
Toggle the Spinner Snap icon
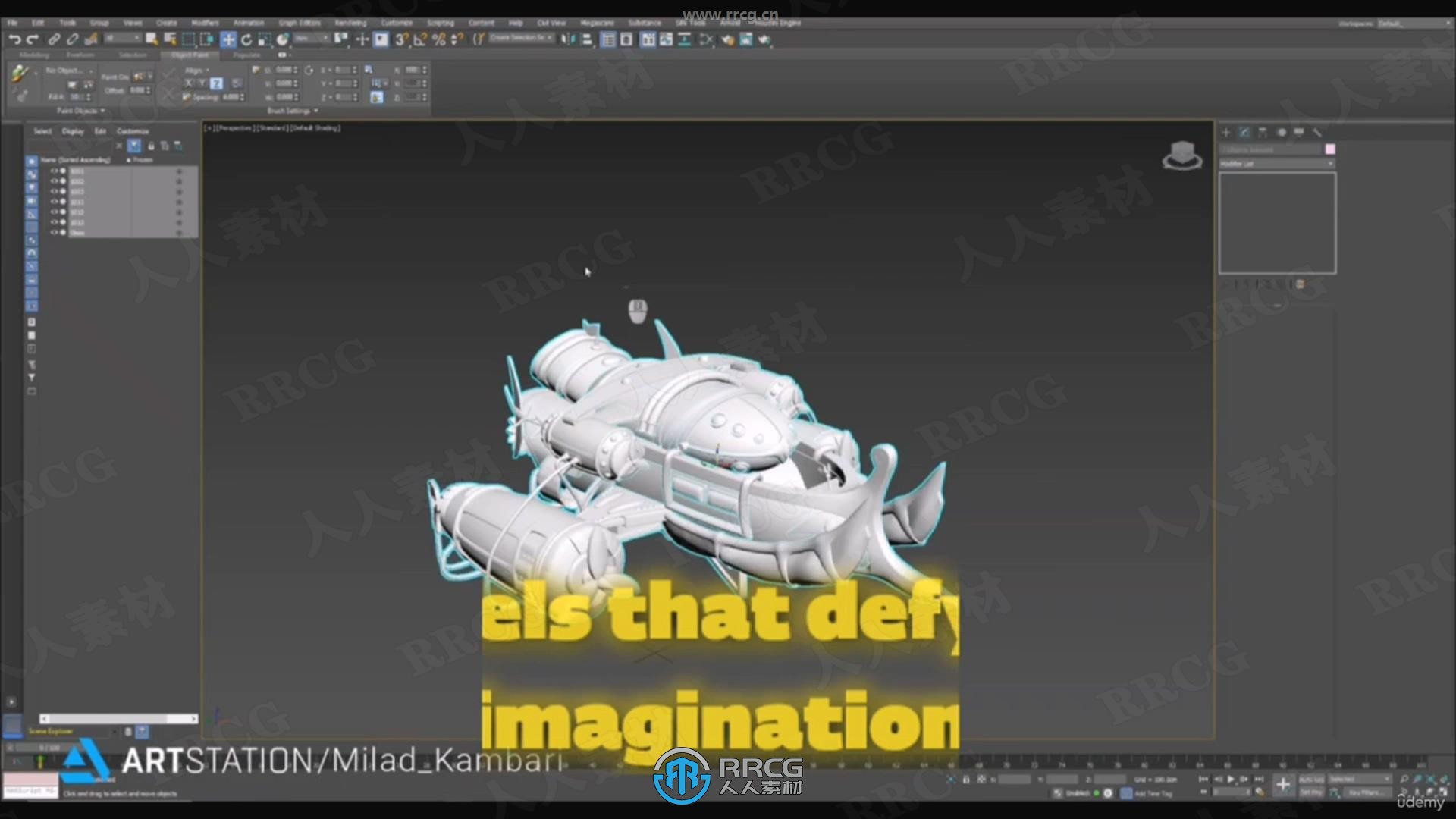[x=457, y=39]
